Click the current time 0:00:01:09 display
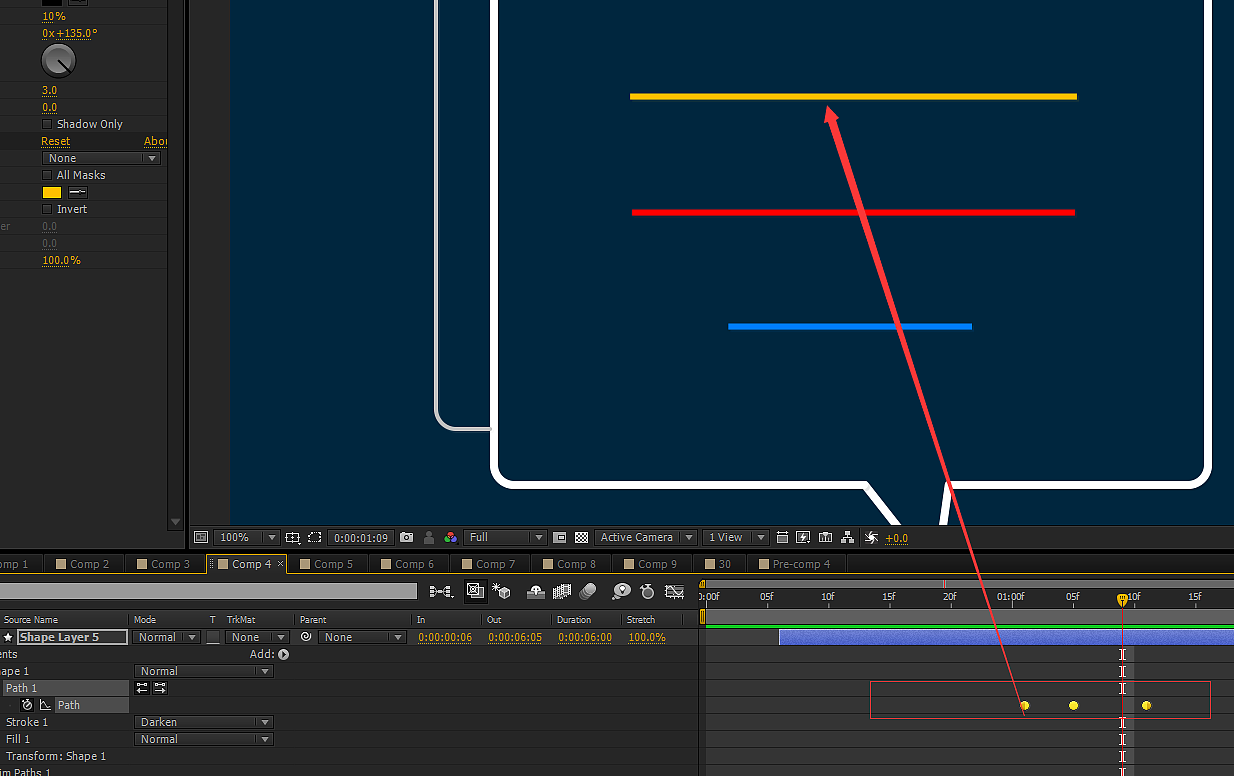The width and height of the screenshot is (1234, 776). (359, 537)
